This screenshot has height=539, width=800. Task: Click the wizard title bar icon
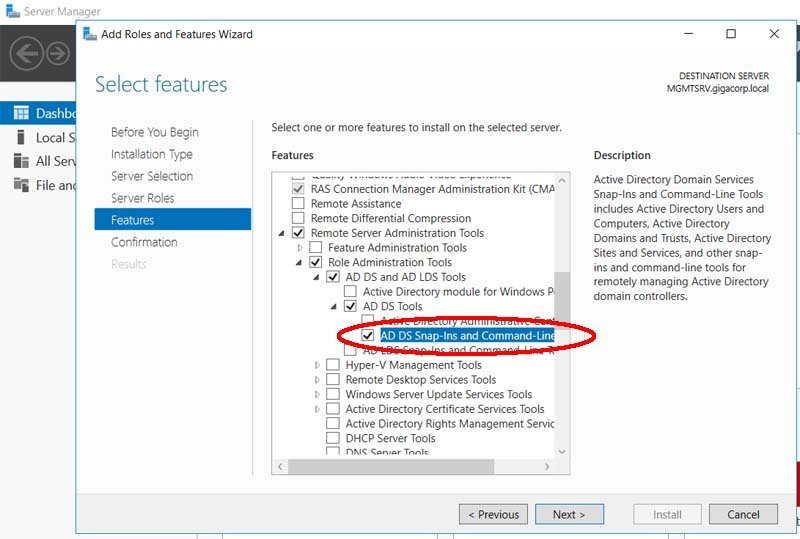tap(90, 34)
